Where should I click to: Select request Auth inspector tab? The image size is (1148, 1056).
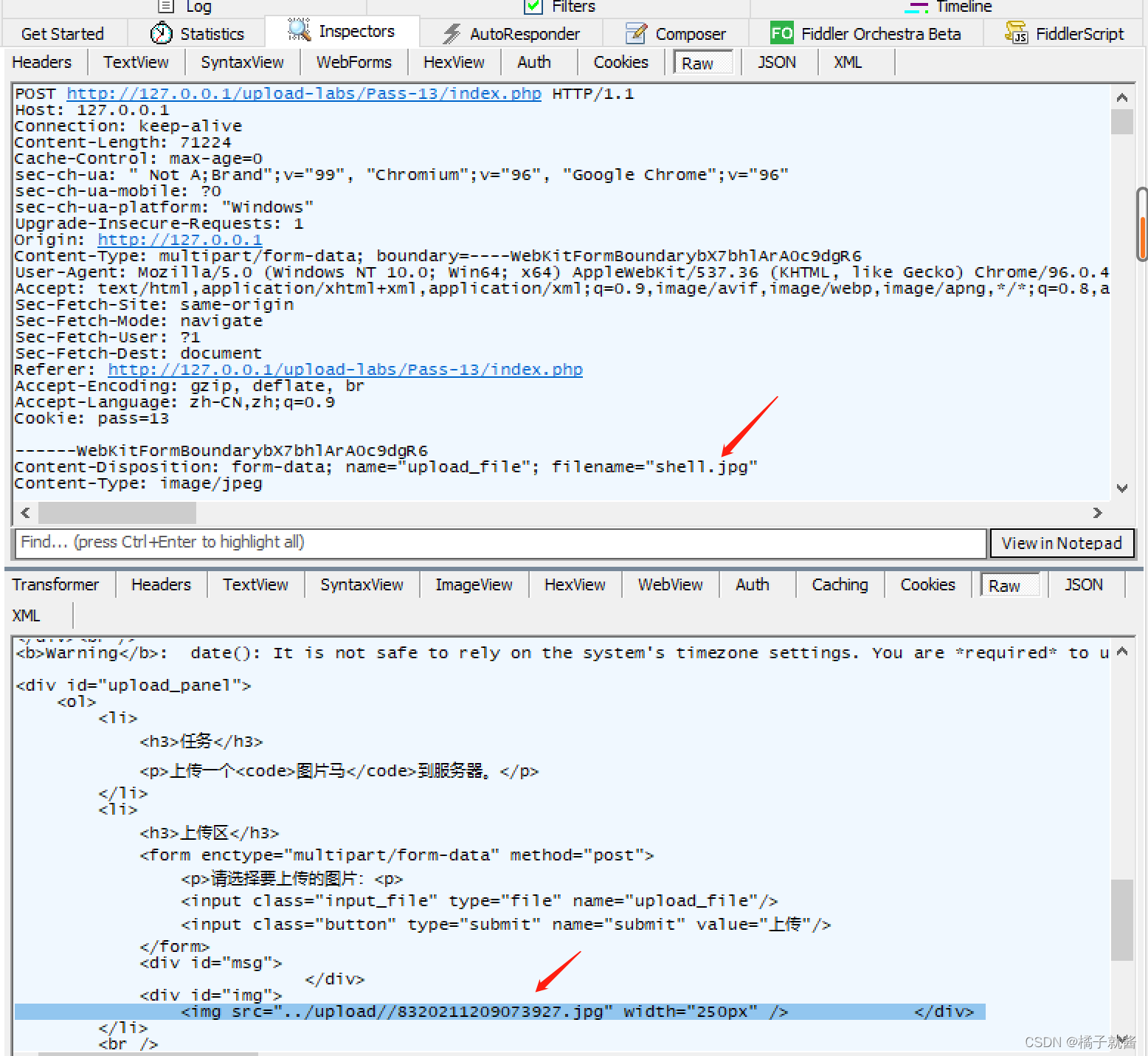(x=534, y=63)
